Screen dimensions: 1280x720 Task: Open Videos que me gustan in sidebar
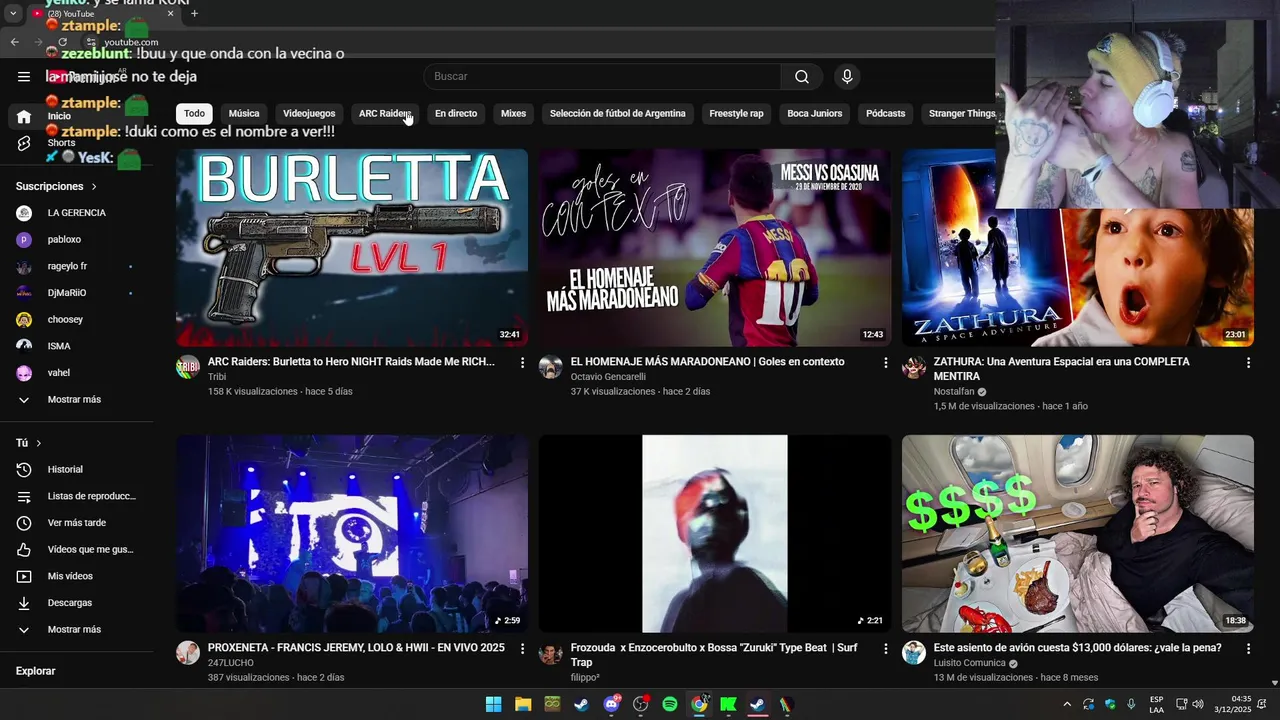tap(78, 549)
